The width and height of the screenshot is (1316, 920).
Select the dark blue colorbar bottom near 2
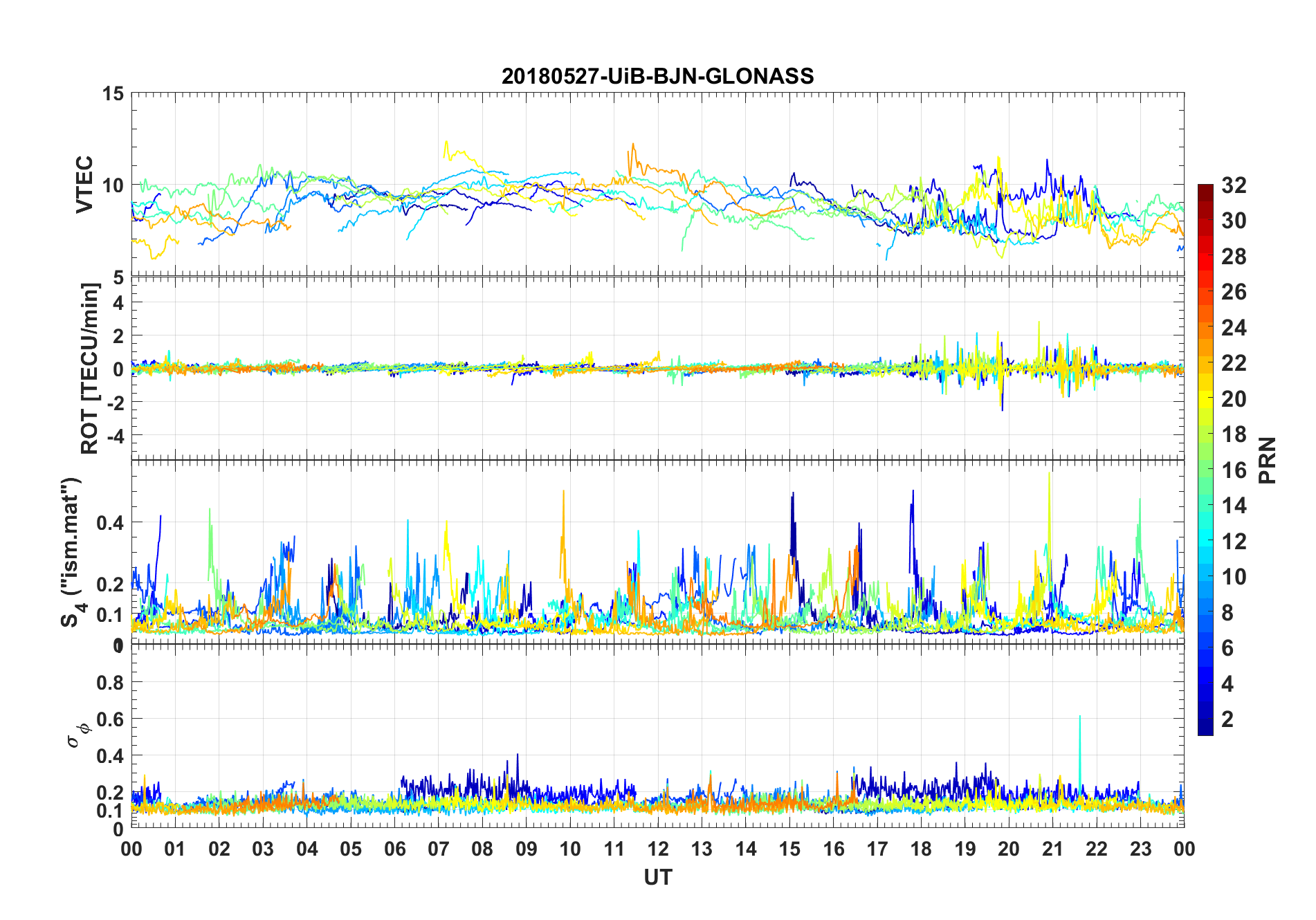pos(1205,726)
